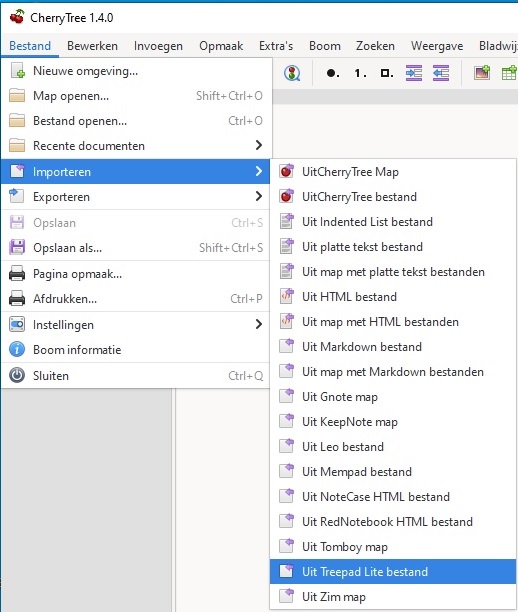Click the insert image toolbar icon
The image size is (518, 612).
[482, 73]
